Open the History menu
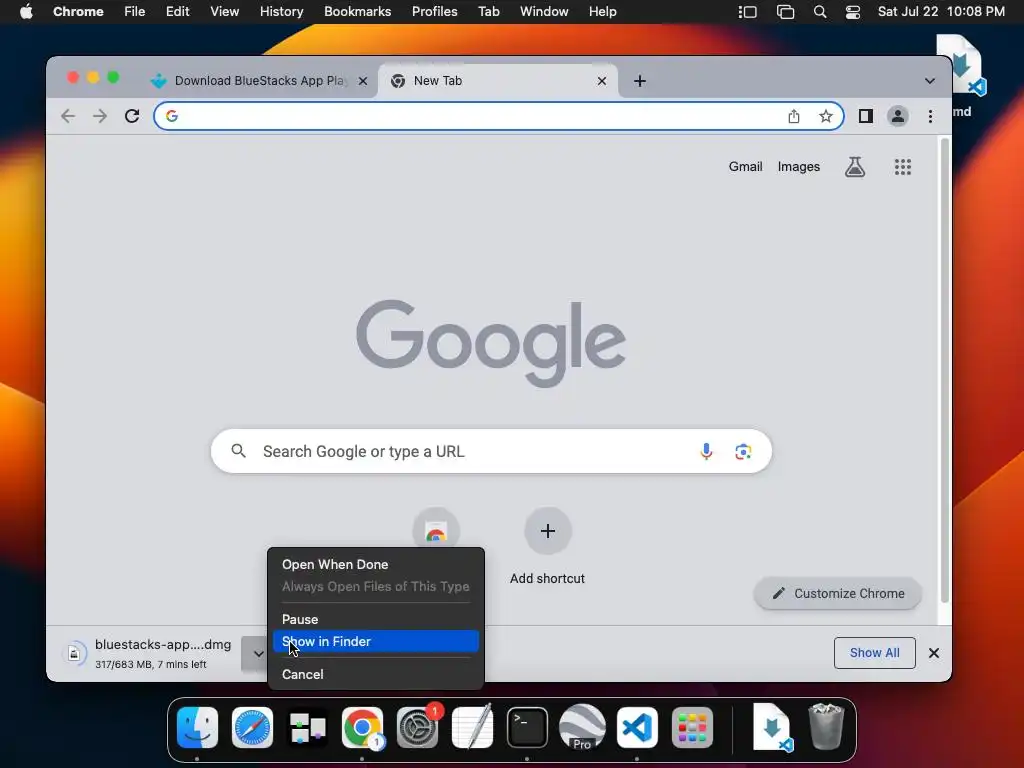The image size is (1024, 768). 281,12
